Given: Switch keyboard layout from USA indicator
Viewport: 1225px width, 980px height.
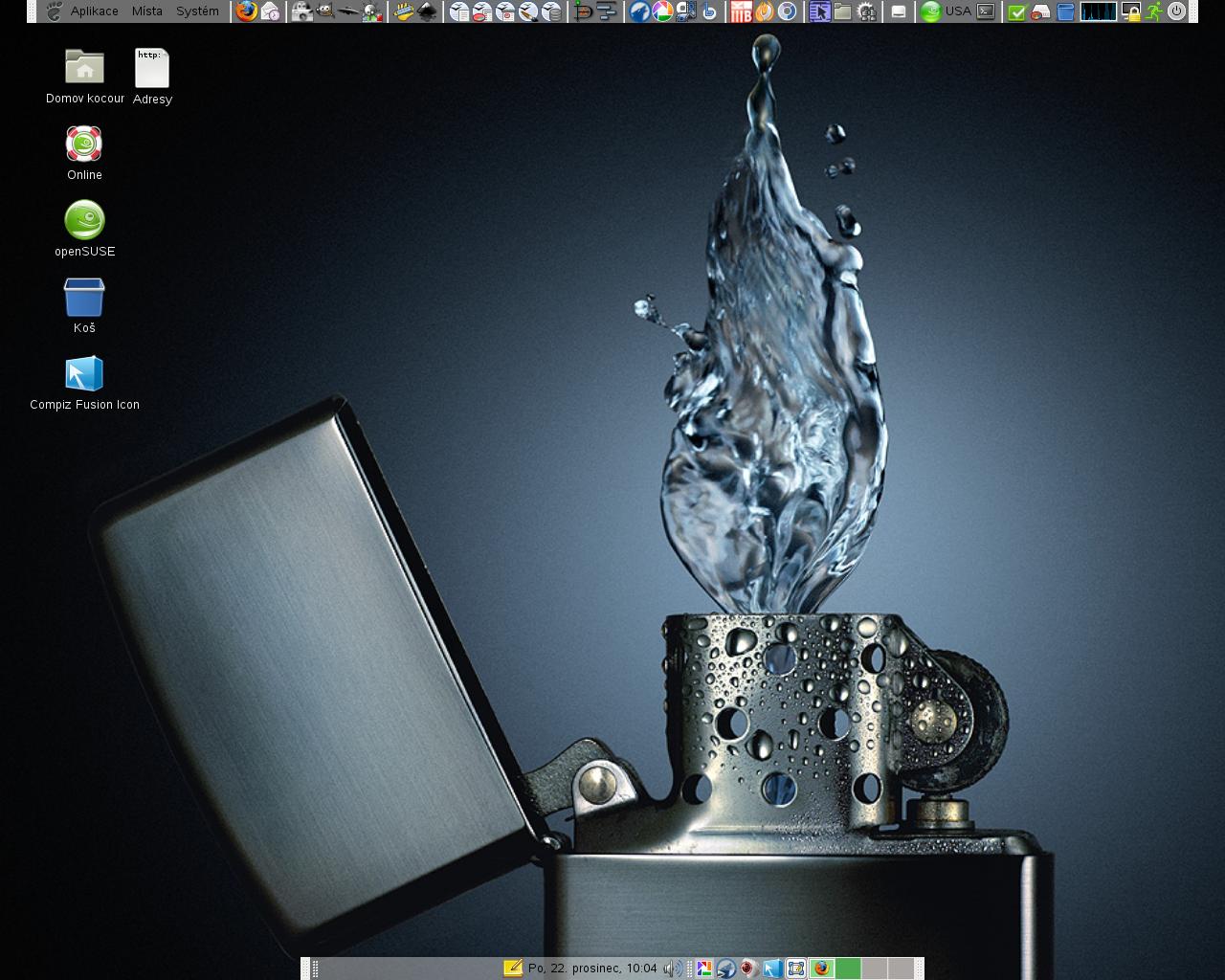Looking at the screenshot, I should click(x=958, y=11).
